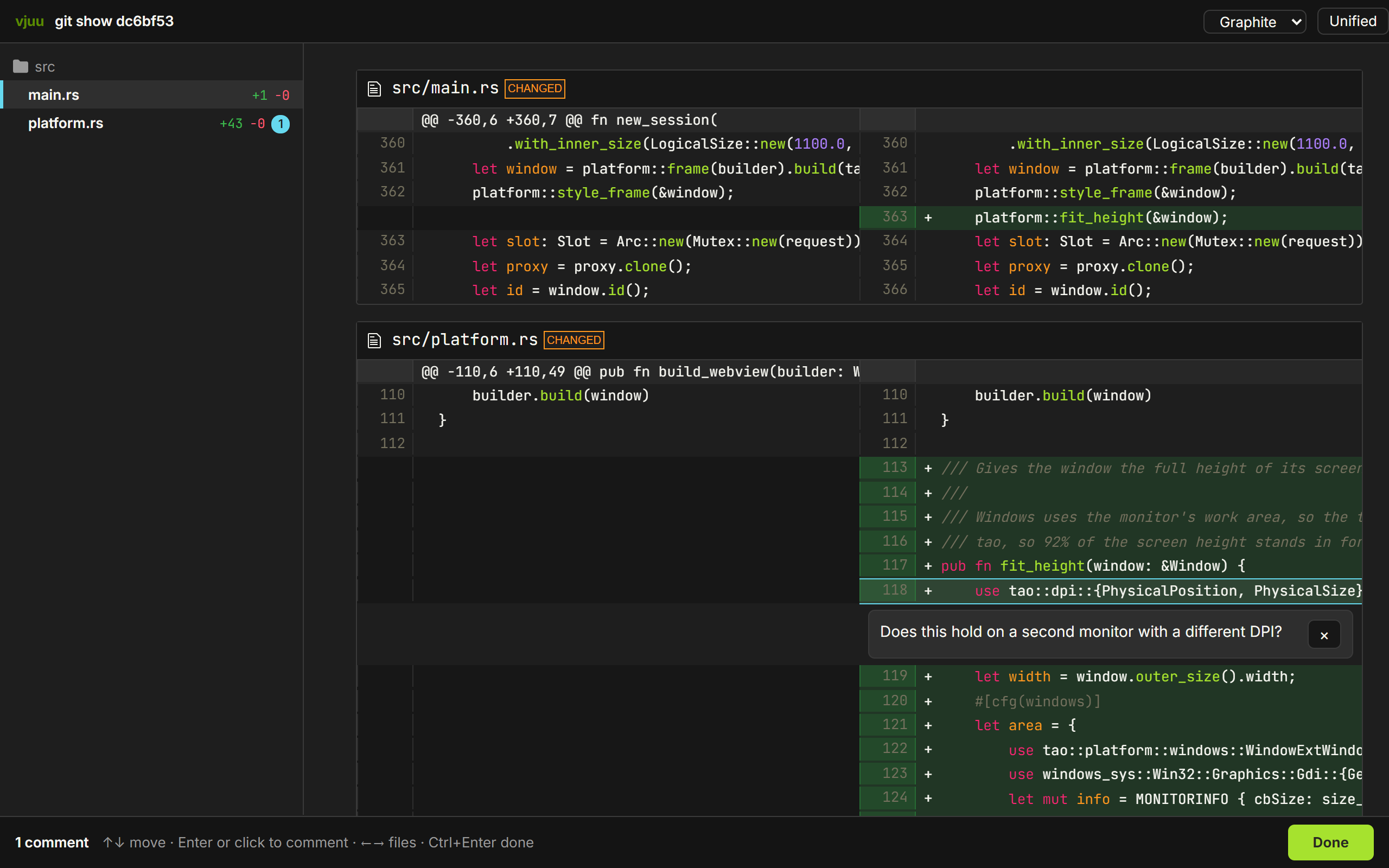Click the file icon beside src/main.rs header
1389x868 pixels.
(374, 88)
